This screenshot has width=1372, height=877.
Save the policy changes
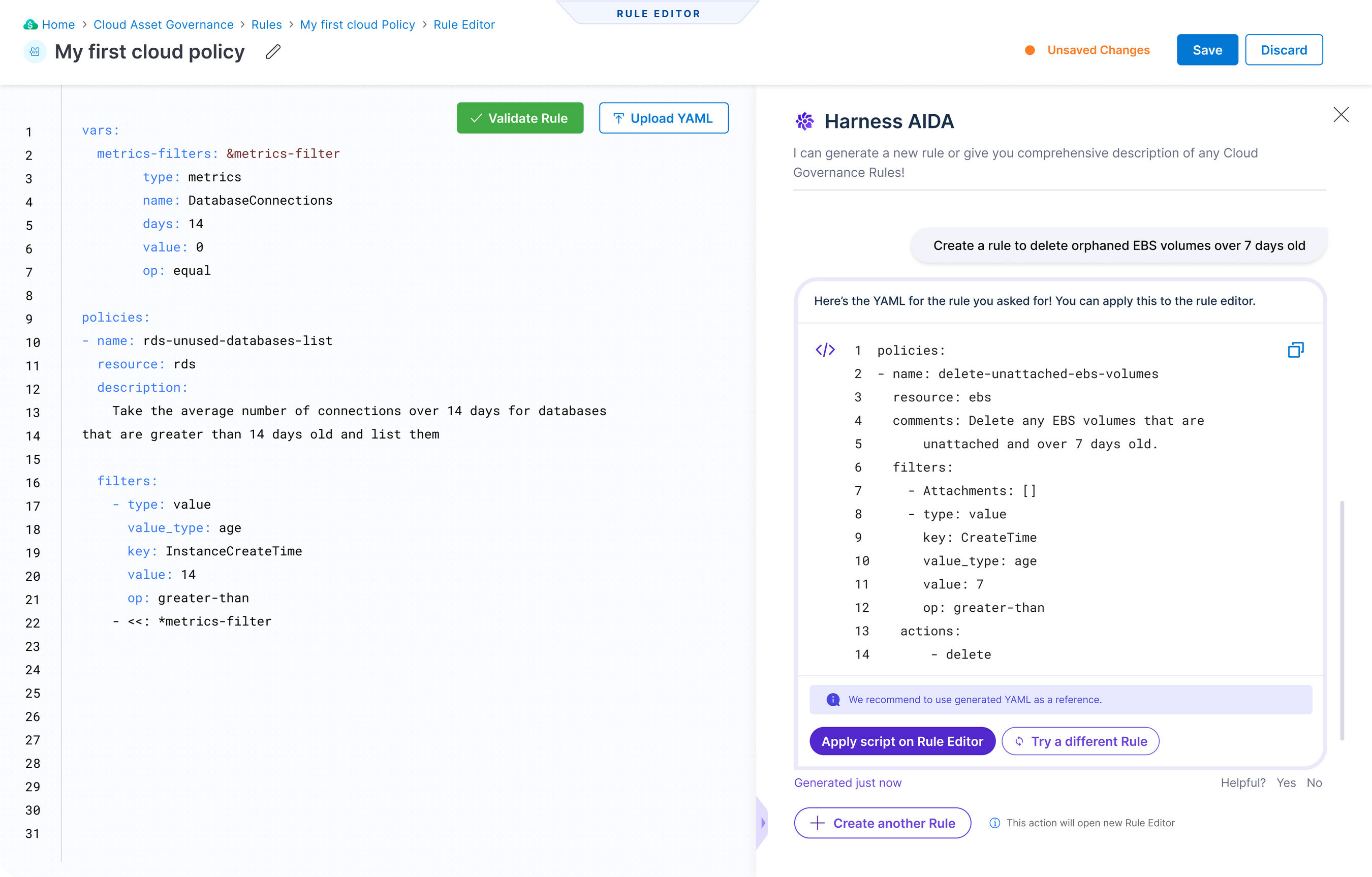1207,50
